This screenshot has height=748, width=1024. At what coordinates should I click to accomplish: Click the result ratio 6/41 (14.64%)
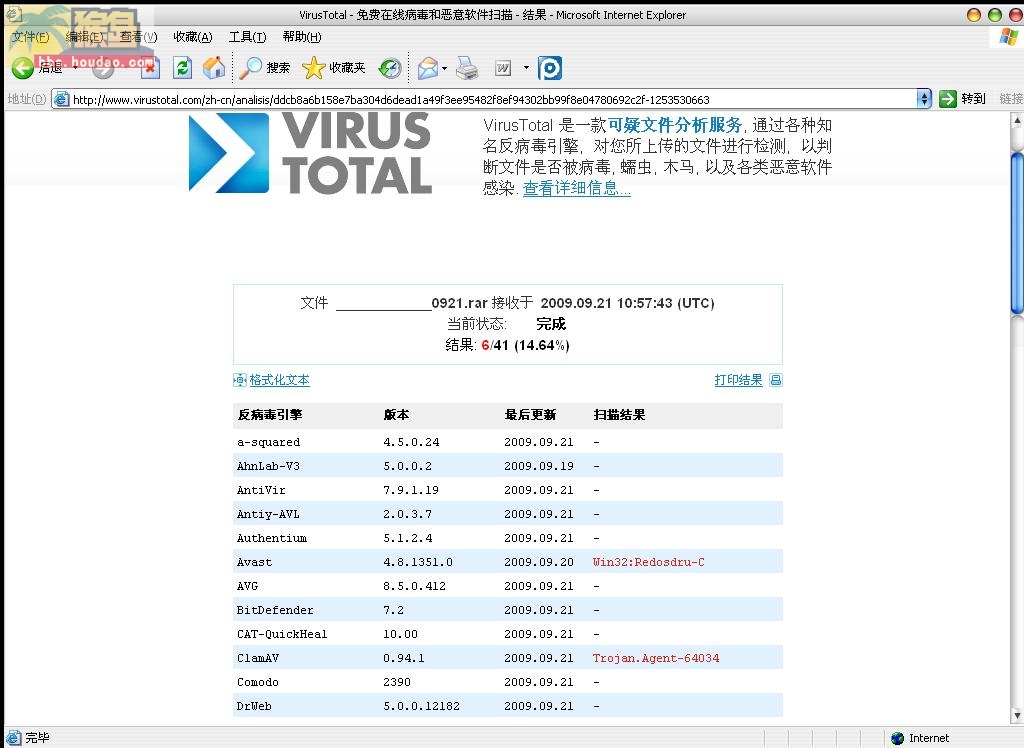click(526, 345)
